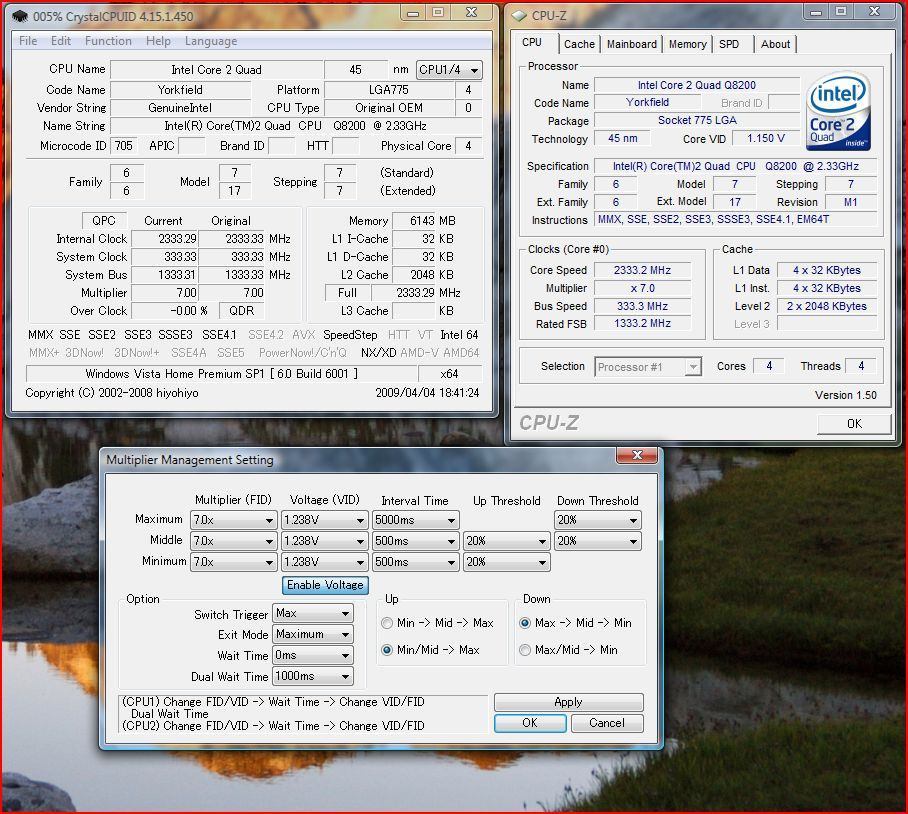Click Apply in Multiplier Management Setting
Image resolution: width=908 pixels, height=814 pixels.
click(568, 702)
